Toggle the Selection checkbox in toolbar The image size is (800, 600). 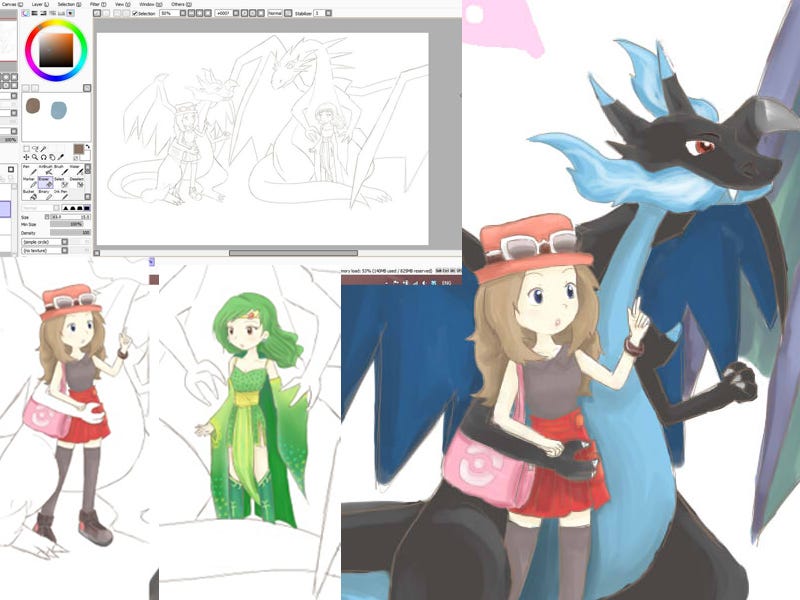(135, 13)
